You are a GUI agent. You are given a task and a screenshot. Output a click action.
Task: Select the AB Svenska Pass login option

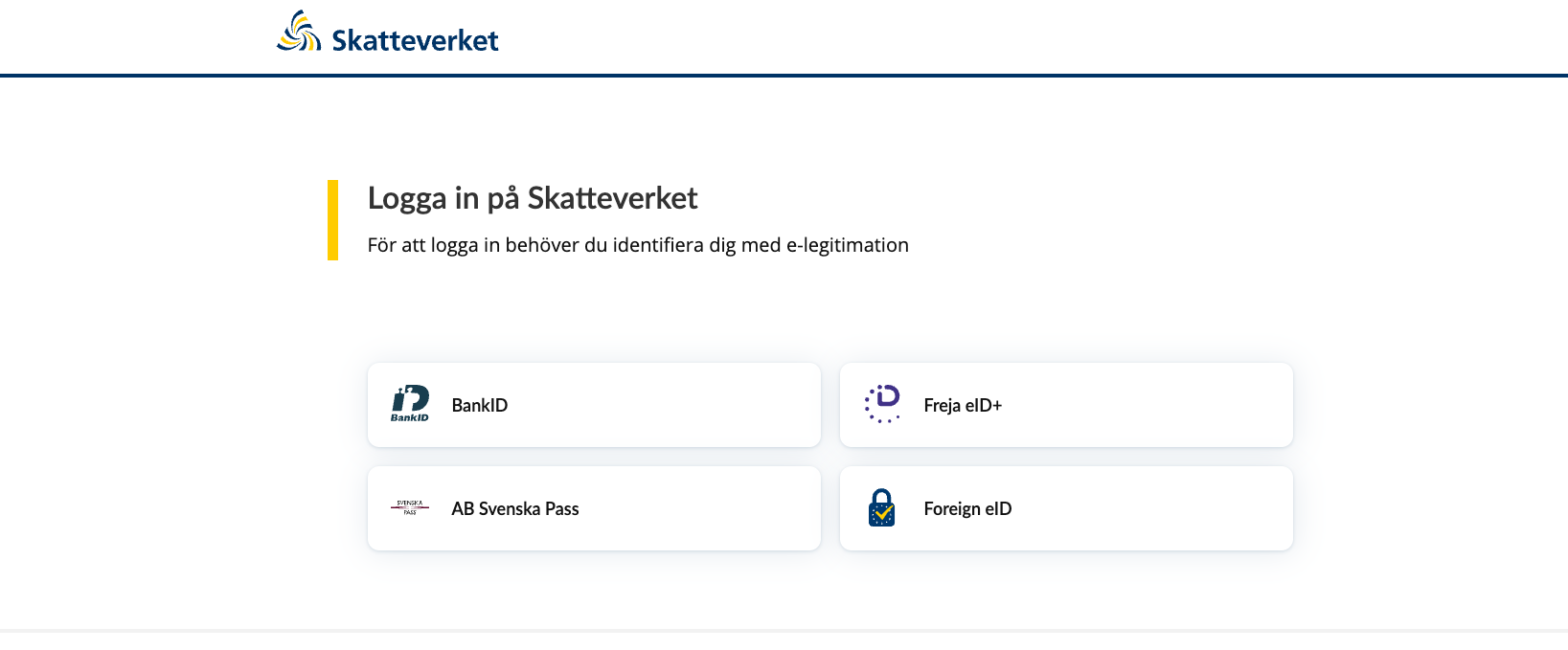pyautogui.click(x=594, y=508)
